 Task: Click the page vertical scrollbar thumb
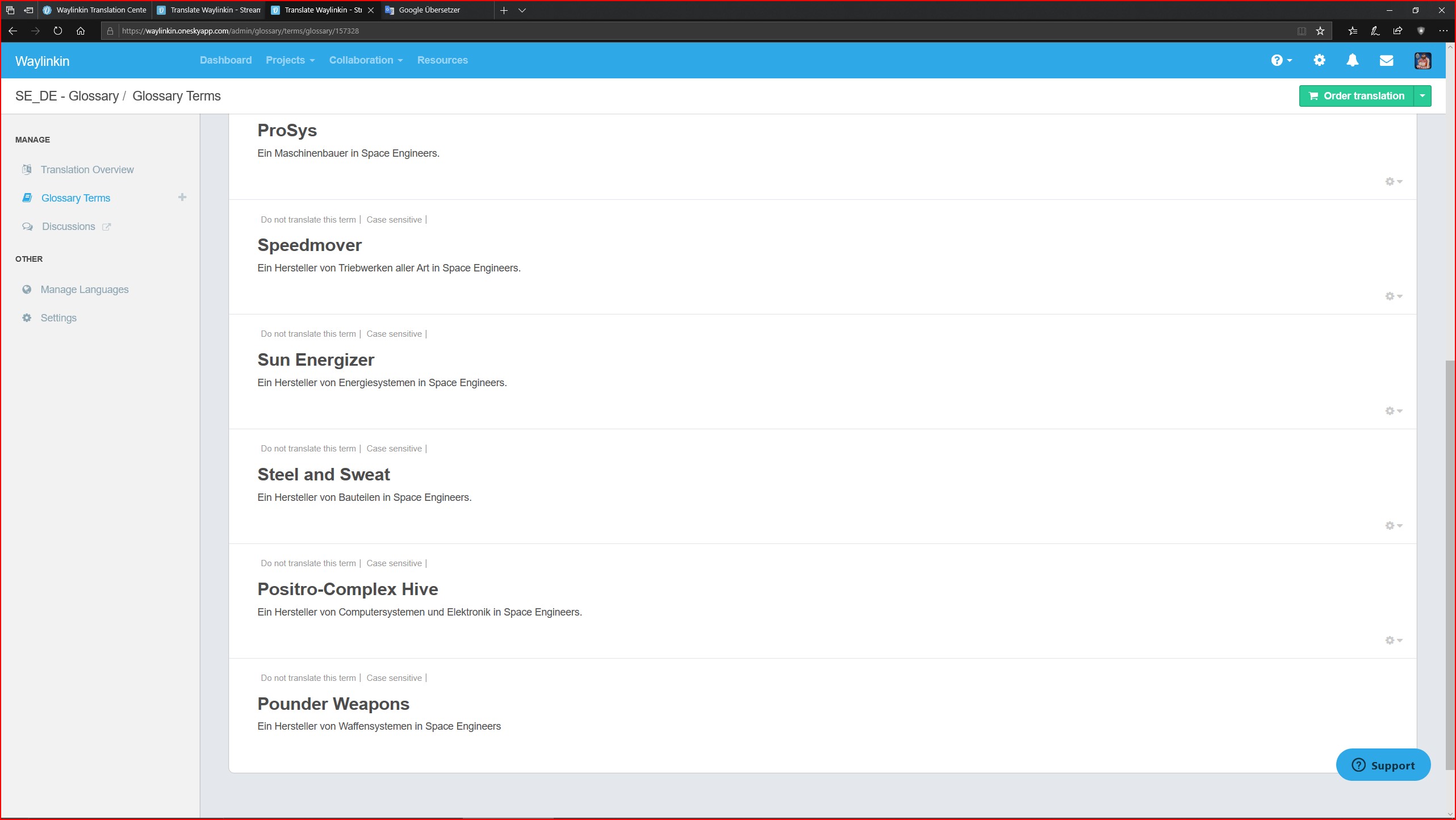click(1450, 564)
